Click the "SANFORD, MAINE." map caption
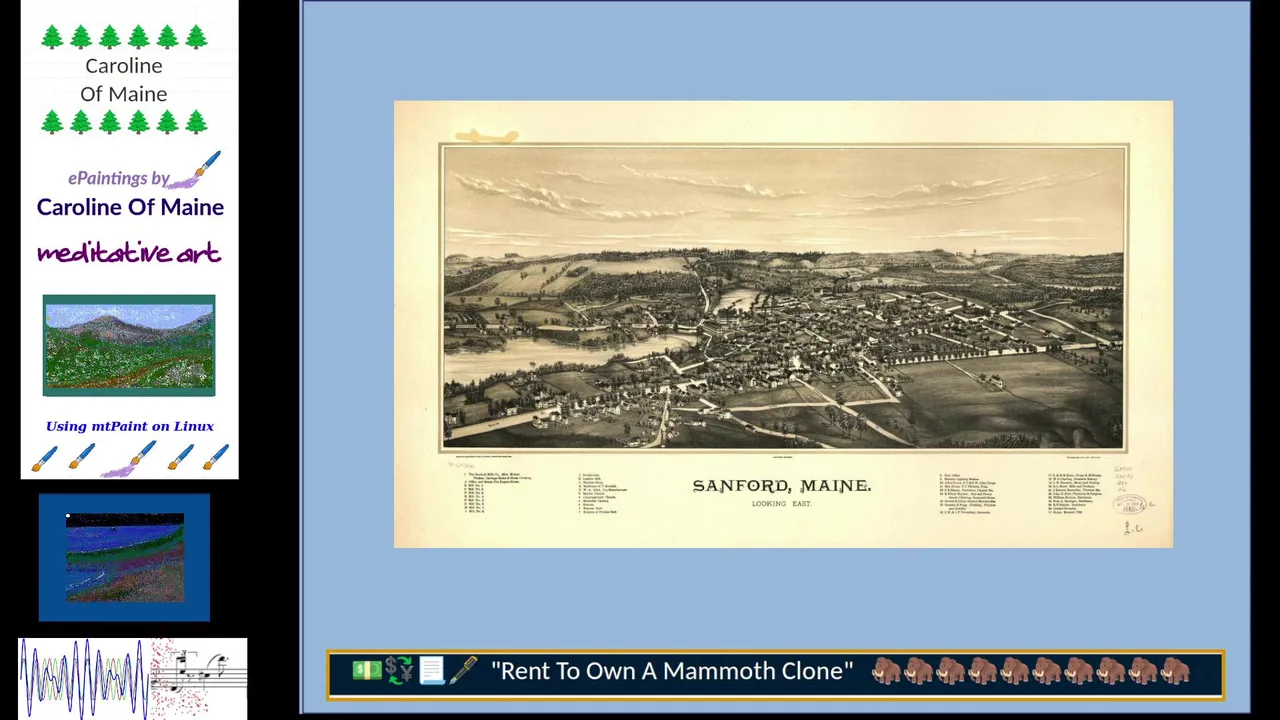This screenshot has width=1280, height=720. (x=782, y=486)
